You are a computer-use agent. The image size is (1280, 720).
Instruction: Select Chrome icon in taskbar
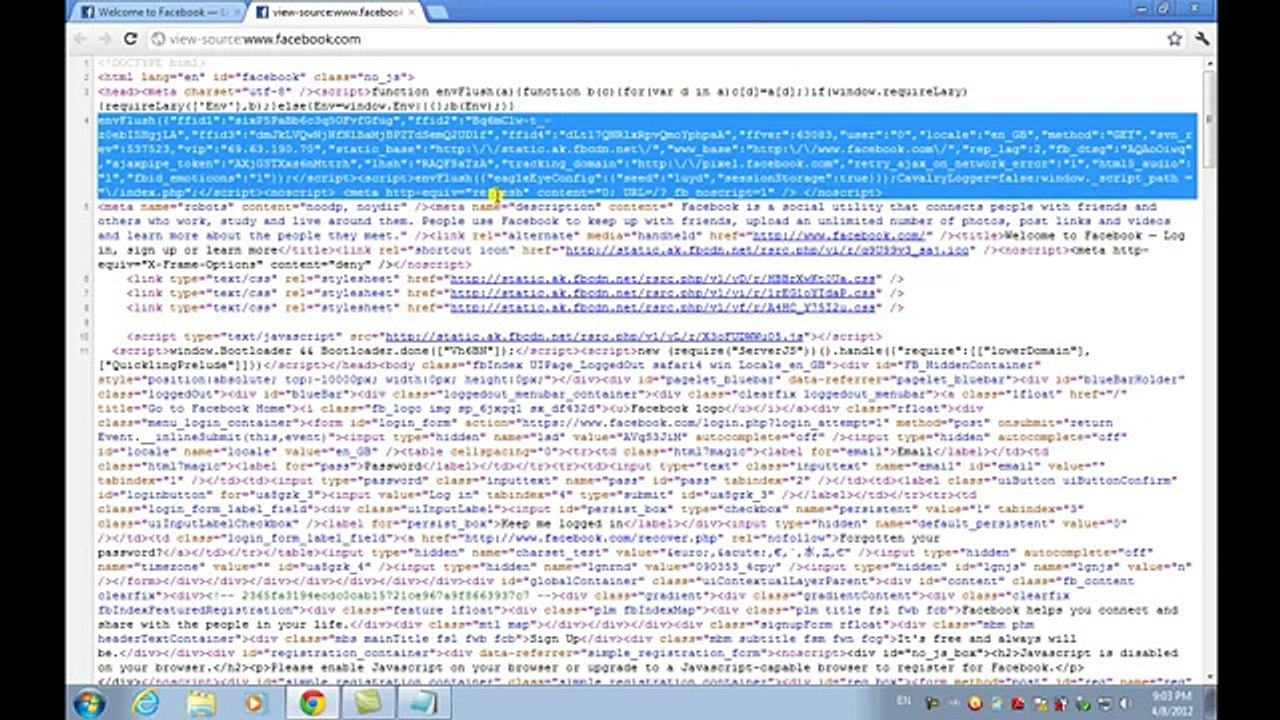point(311,702)
